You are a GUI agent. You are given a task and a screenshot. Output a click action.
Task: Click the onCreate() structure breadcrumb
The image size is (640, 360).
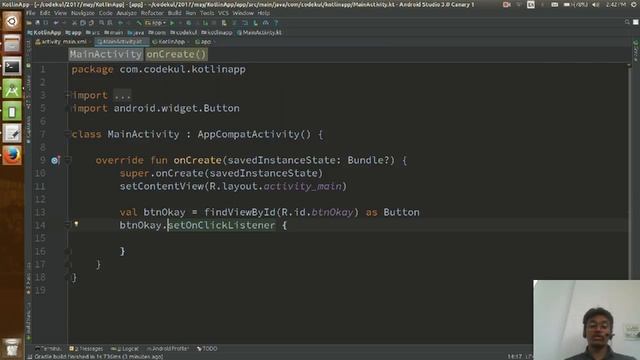click(x=176, y=54)
